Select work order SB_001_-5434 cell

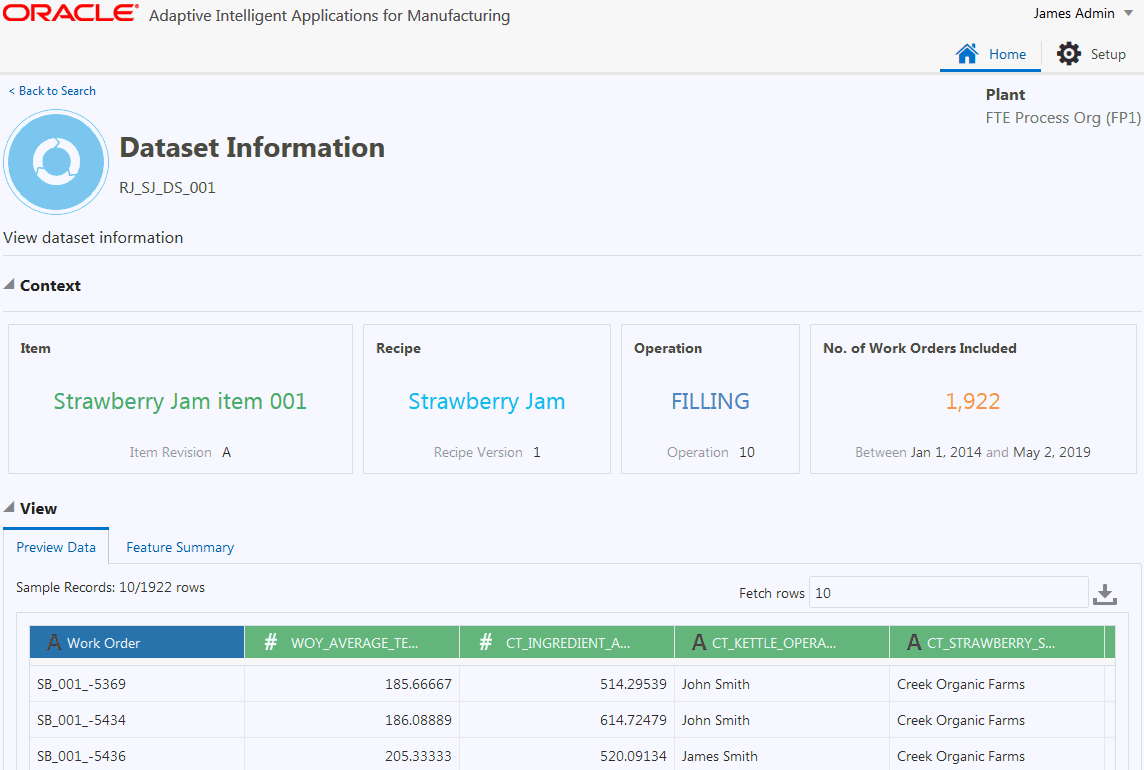click(136, 720)
